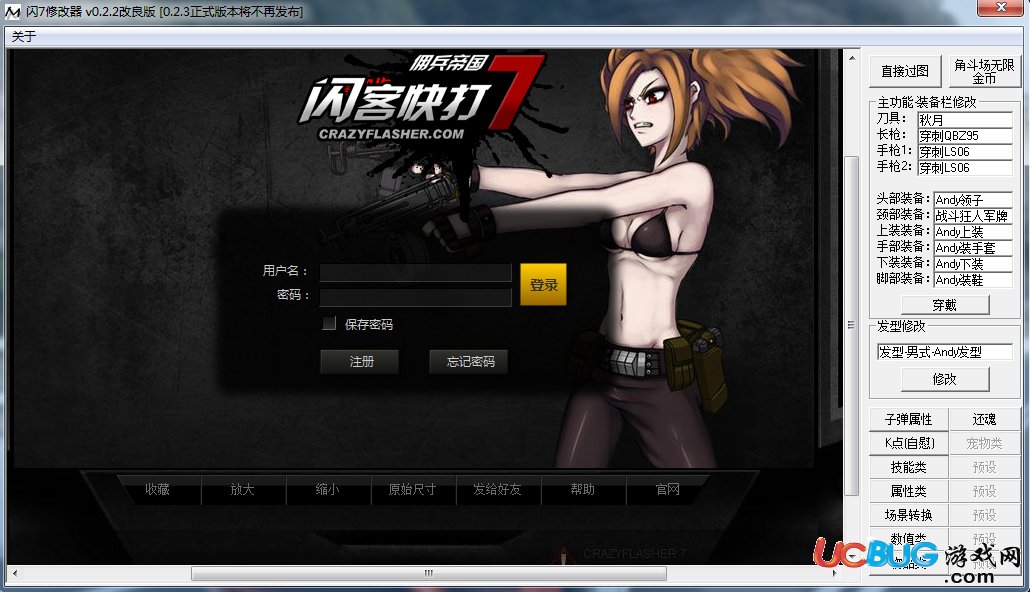Click the 下装装备 field Andy下装
This screenshot has height=592, width=1030.
coord(973,264)
